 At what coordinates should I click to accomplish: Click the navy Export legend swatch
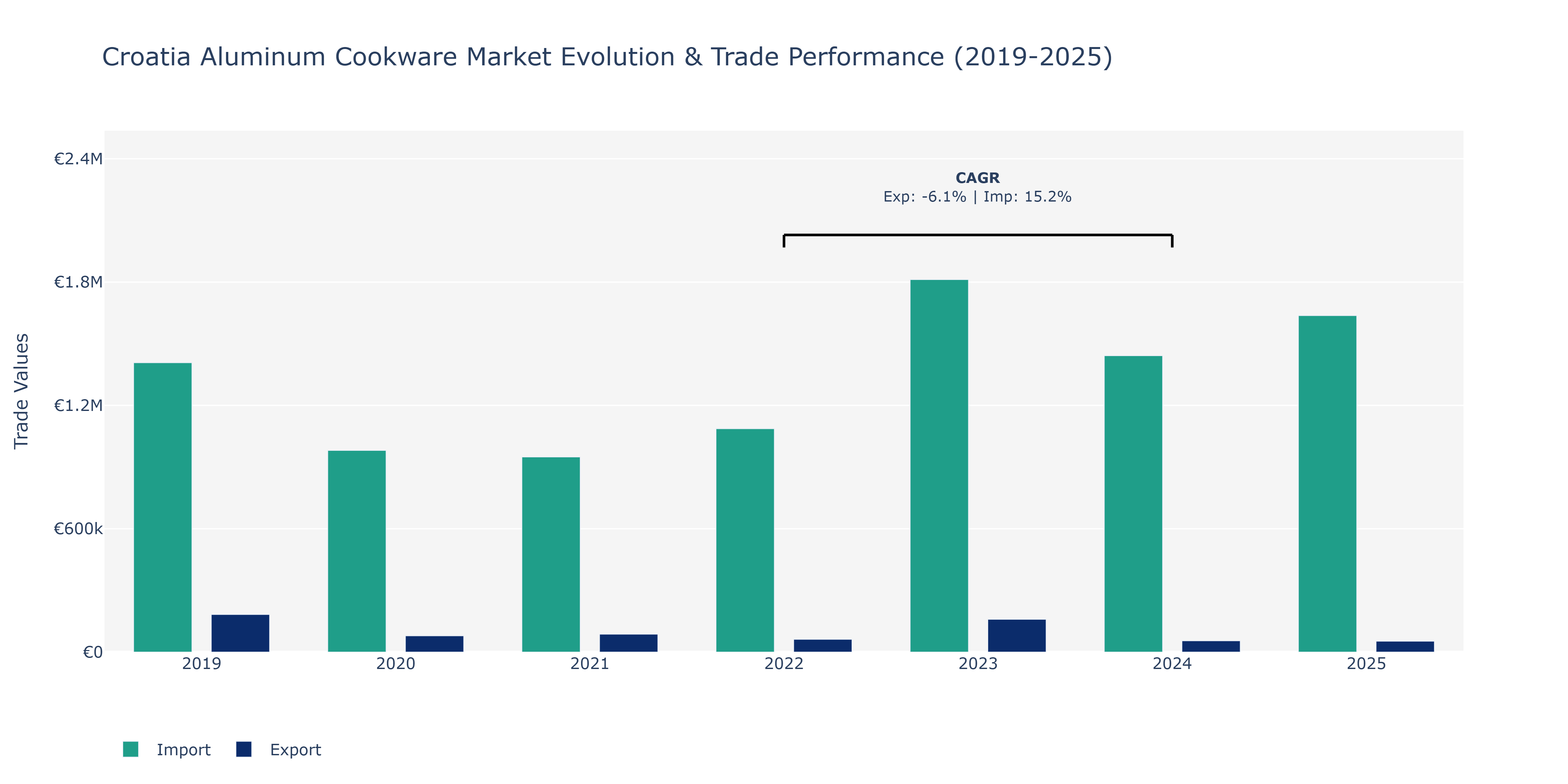(243, 749)
